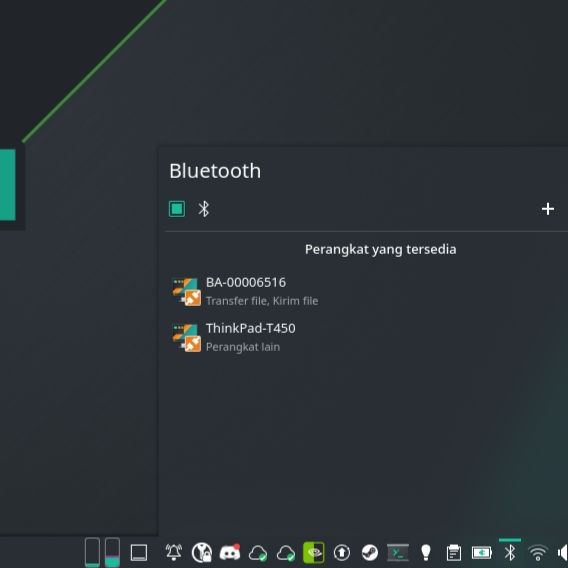Open the notifications bell tray icon
Screen dimensions: 568x568
[174, 552]
